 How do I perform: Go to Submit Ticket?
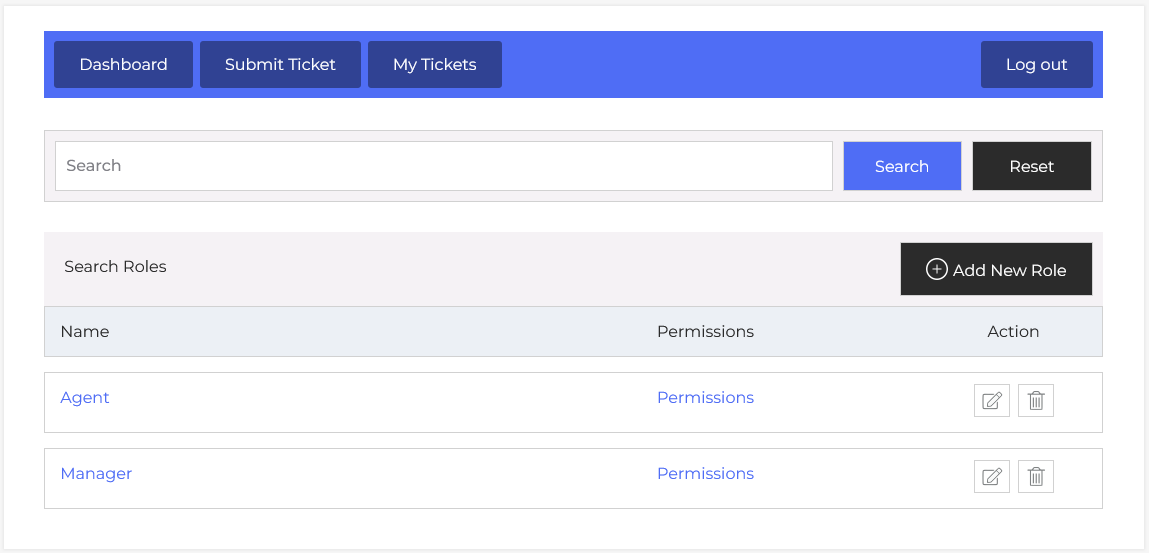pyautogui.click(x=280, y=65)
